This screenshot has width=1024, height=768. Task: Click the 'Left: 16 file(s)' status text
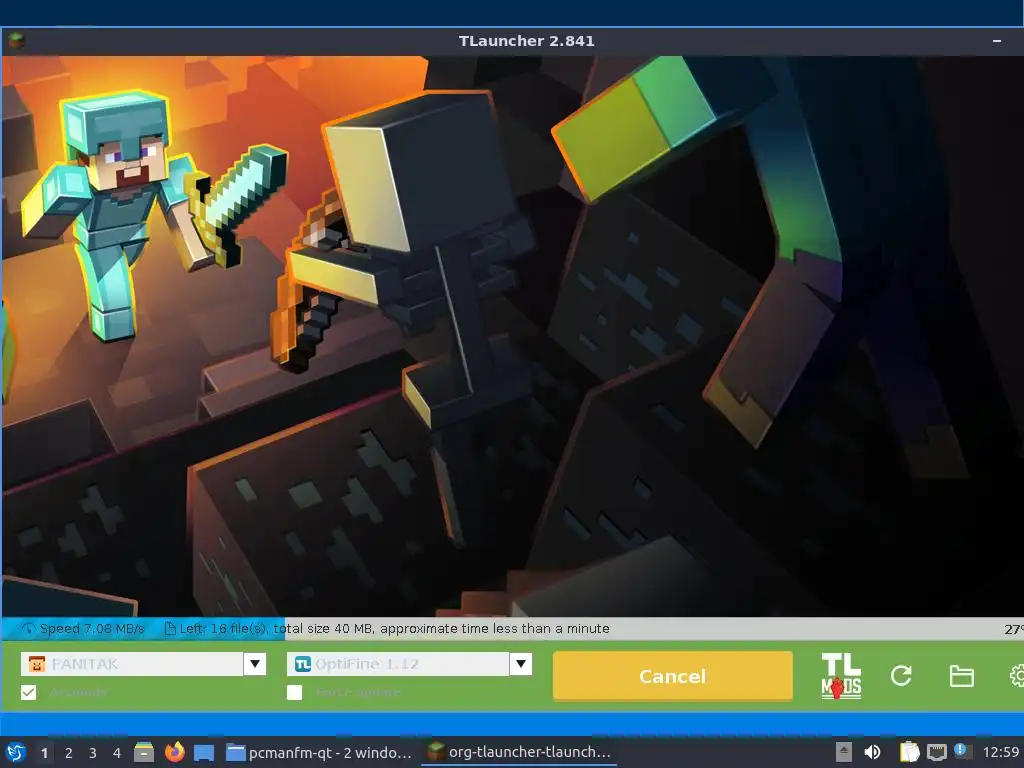223,629
